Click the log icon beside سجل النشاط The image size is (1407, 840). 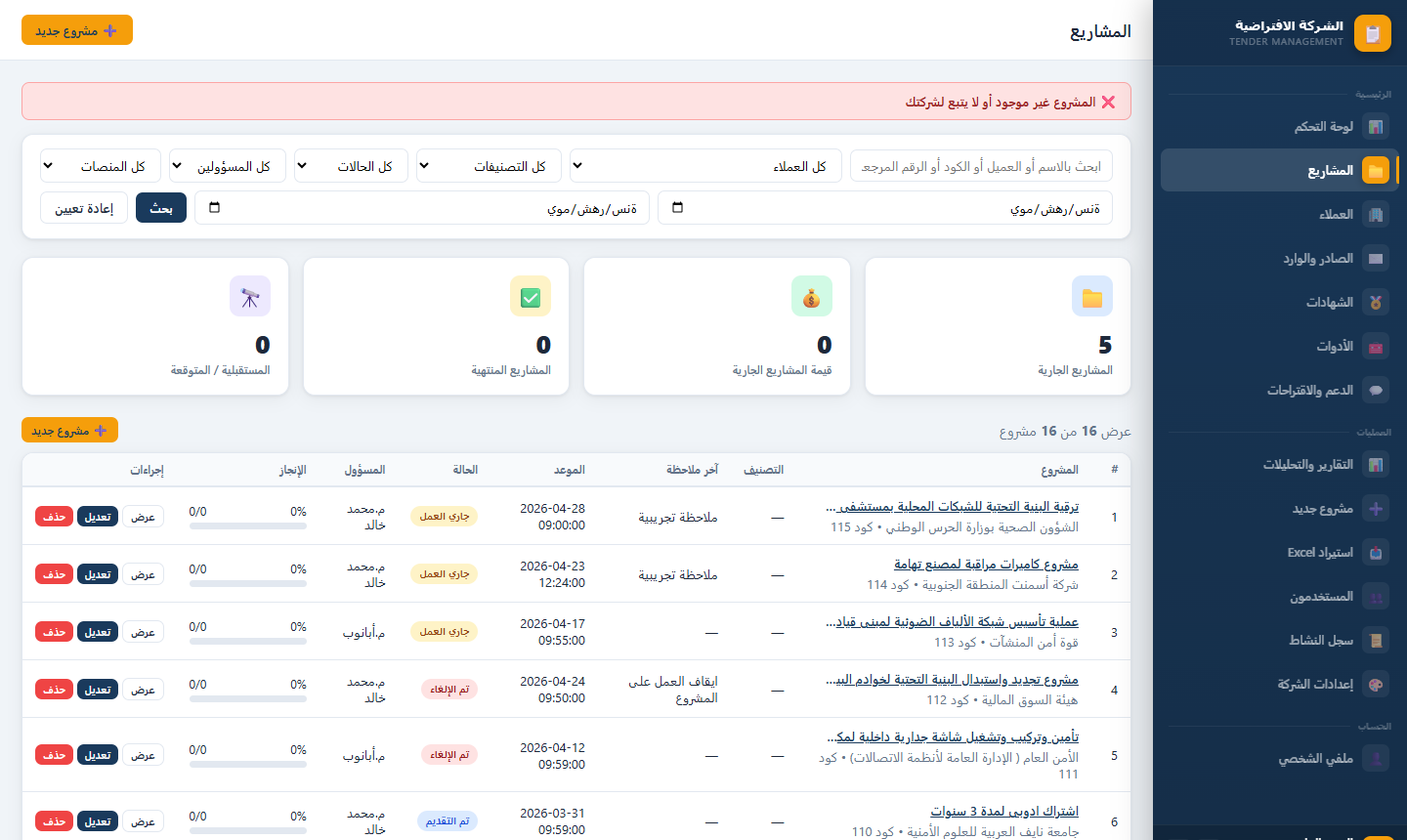(x=1376, y=641)
